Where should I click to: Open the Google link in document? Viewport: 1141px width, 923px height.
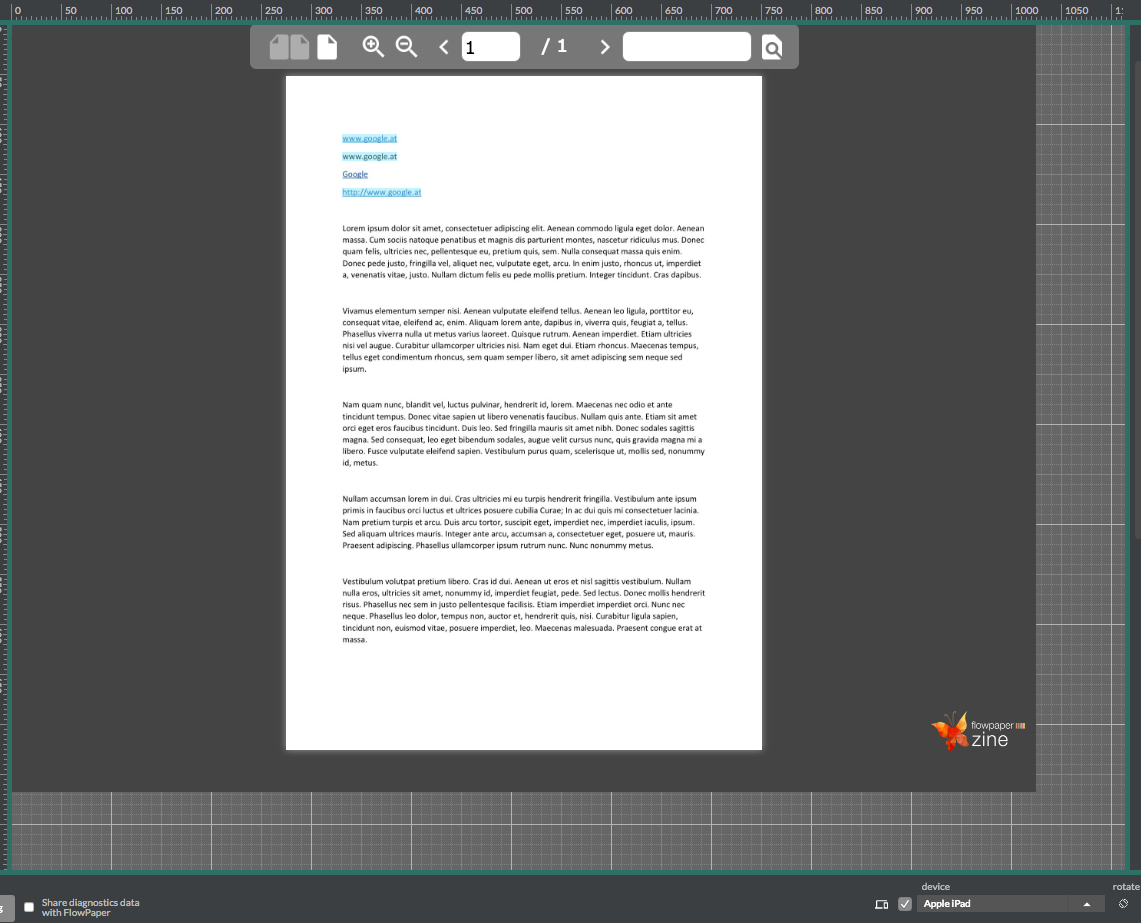click(355, 175)
